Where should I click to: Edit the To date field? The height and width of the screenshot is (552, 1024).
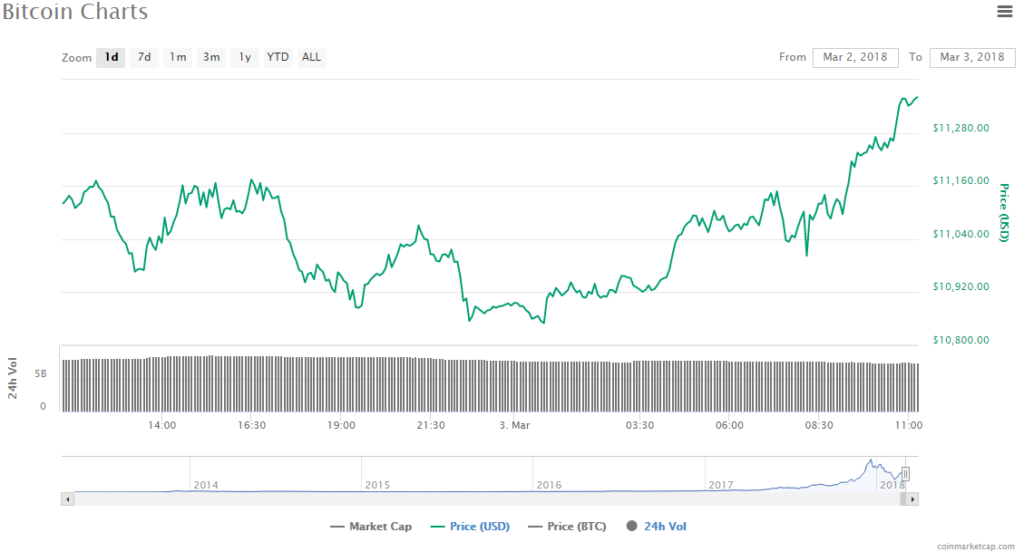[972, 57]
